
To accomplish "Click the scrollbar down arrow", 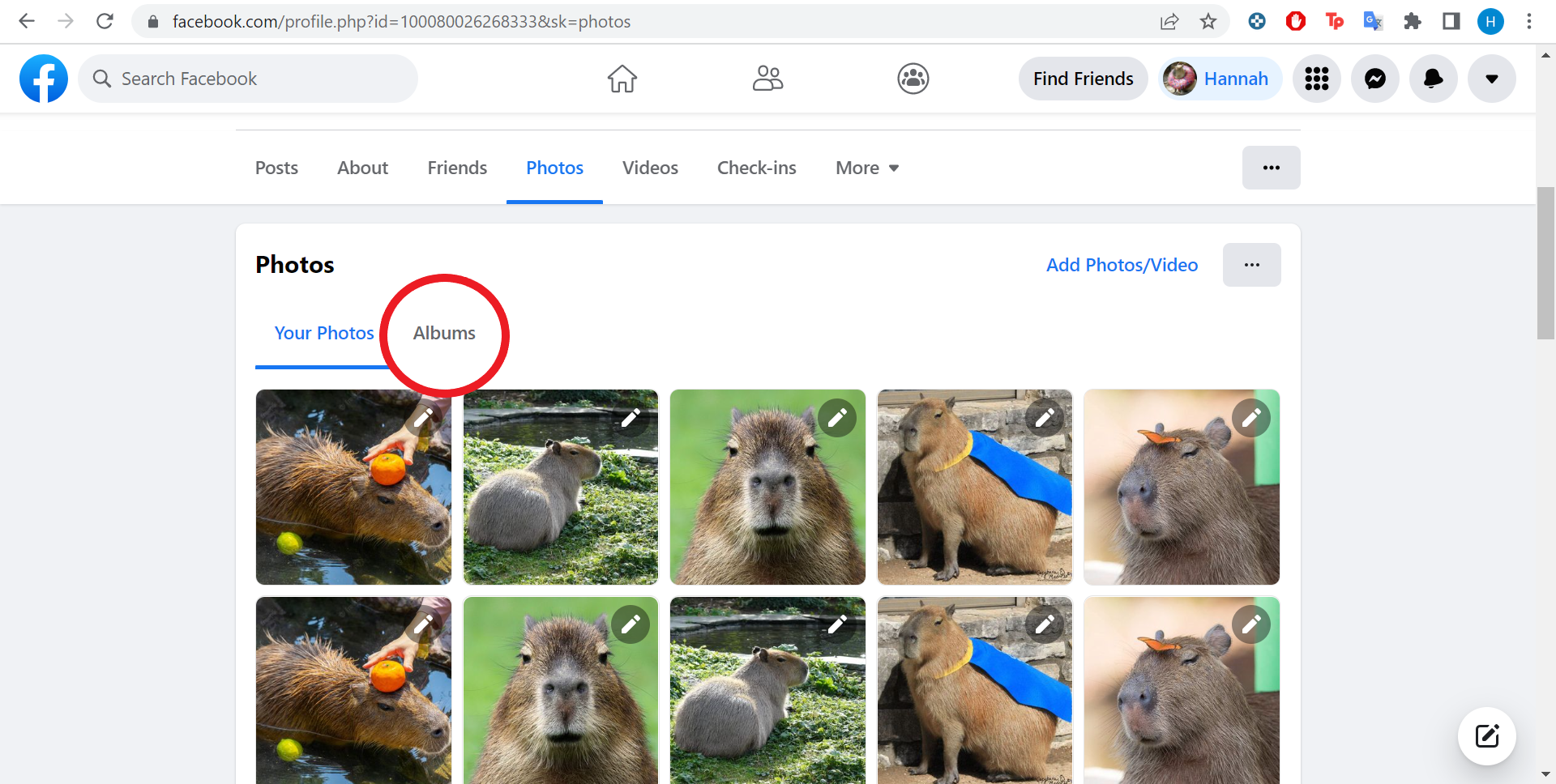I will (1545, 775).
